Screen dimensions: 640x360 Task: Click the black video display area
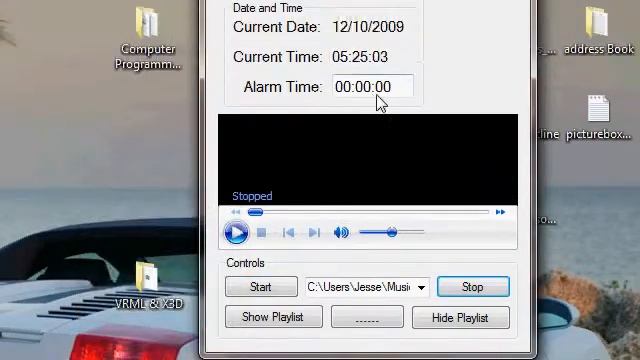tap(368, 160)
